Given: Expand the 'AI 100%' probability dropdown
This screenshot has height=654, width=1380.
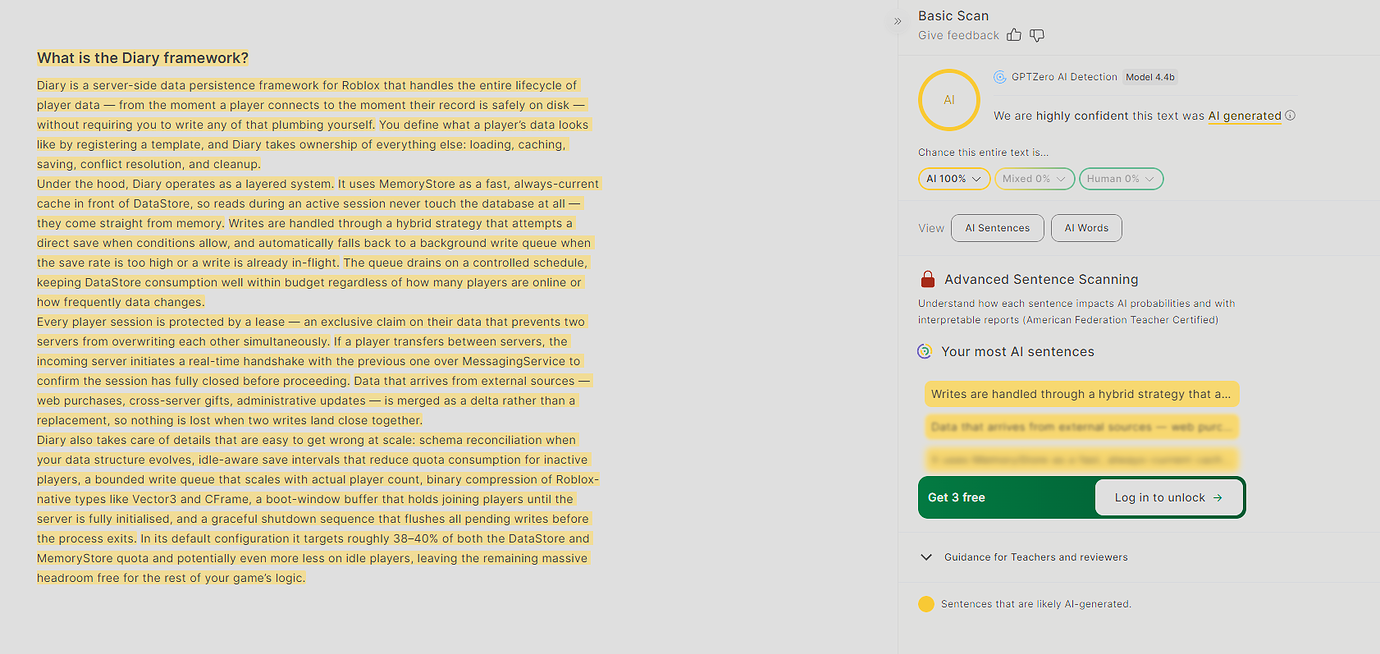Looking at the screenshot, I should 954,179.
